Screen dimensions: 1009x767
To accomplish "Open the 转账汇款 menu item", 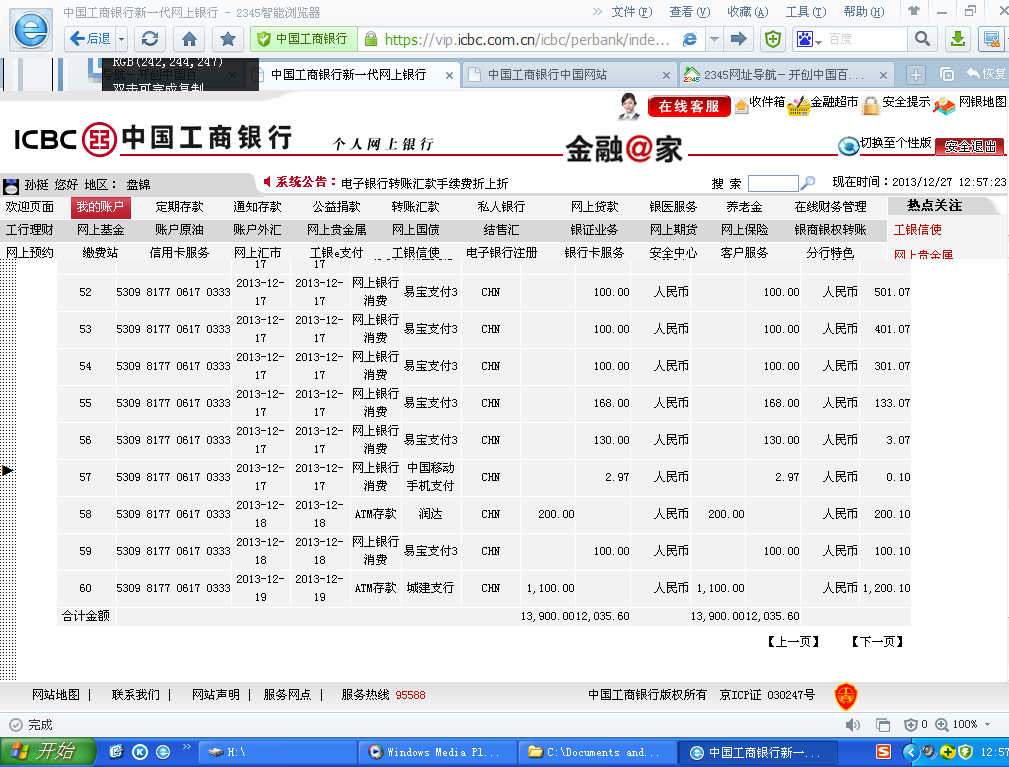I will (x=415, y=207).
